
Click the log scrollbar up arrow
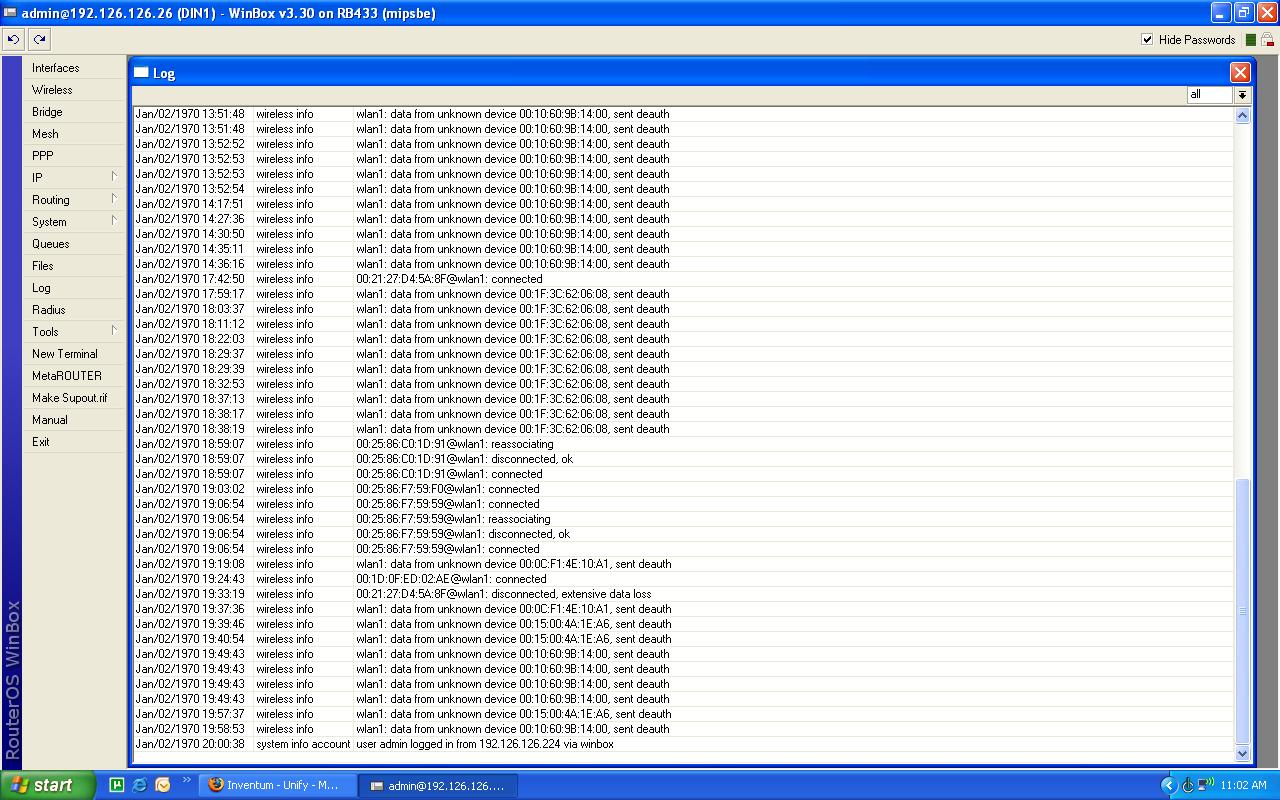coord(1242,115)
